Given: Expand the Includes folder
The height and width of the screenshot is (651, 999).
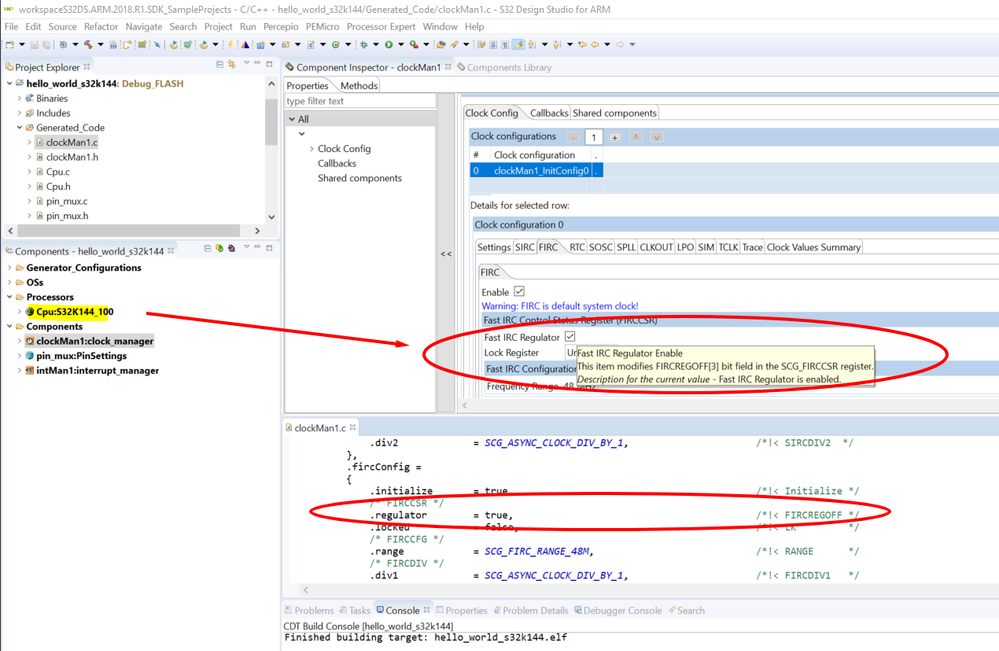Looking at the screenshot, I should 19,113.
